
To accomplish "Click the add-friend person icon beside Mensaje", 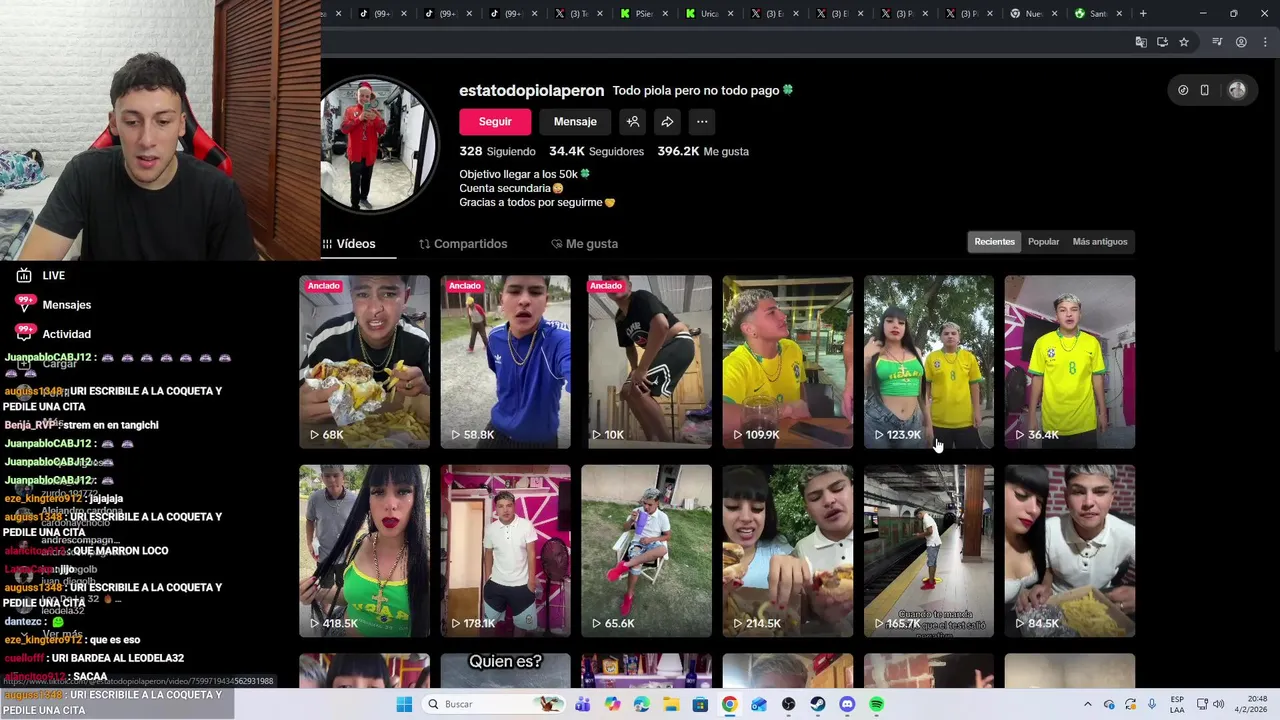I will pyautogui.click(x=633, y=121).
